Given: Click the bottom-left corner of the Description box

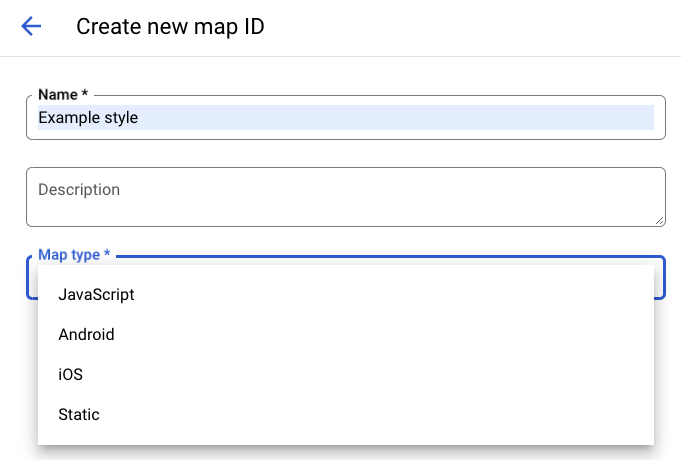Looking at the screenshot, I should click(30, 223).
